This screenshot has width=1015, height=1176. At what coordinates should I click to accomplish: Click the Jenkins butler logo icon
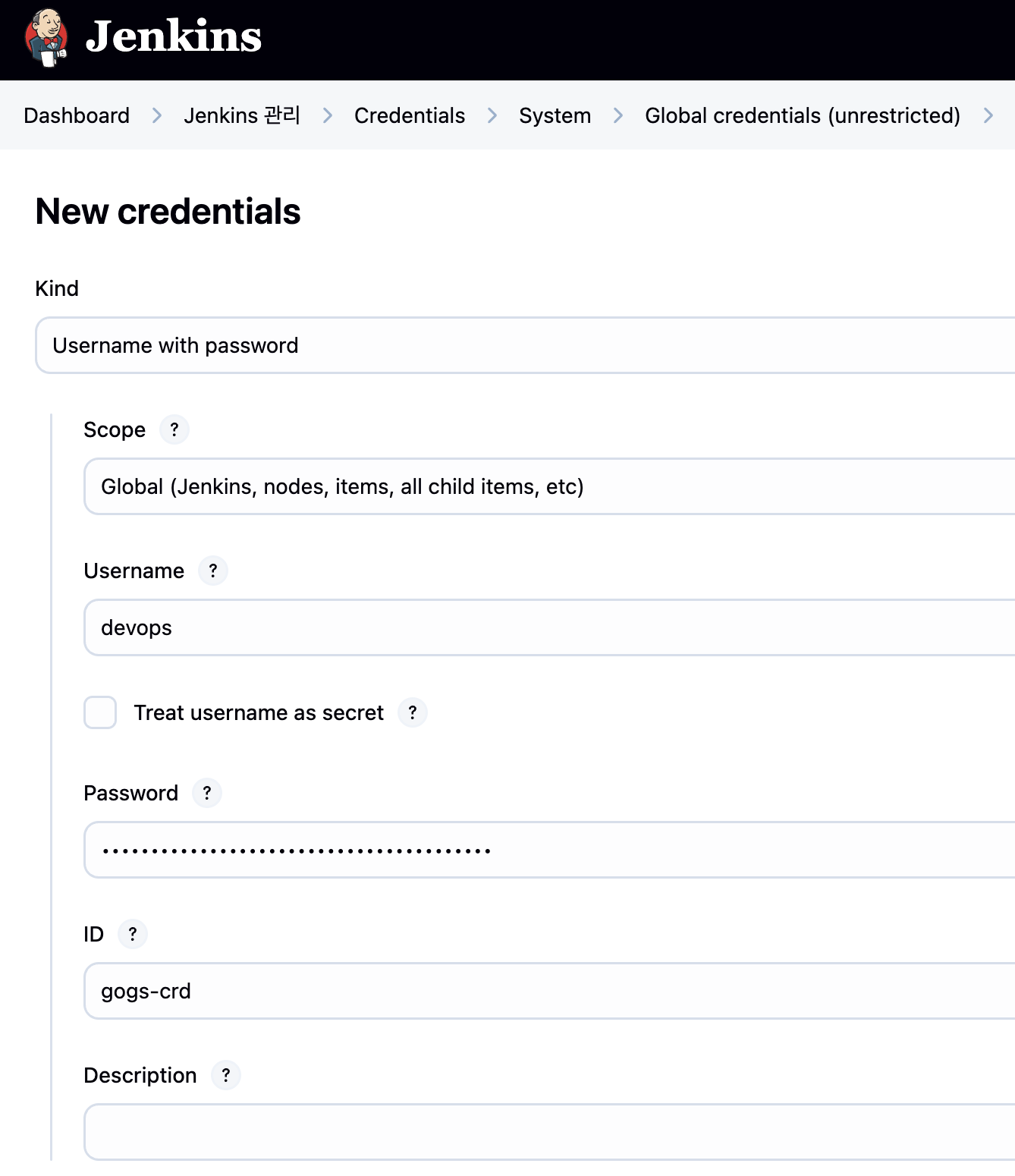click(46, 37)
